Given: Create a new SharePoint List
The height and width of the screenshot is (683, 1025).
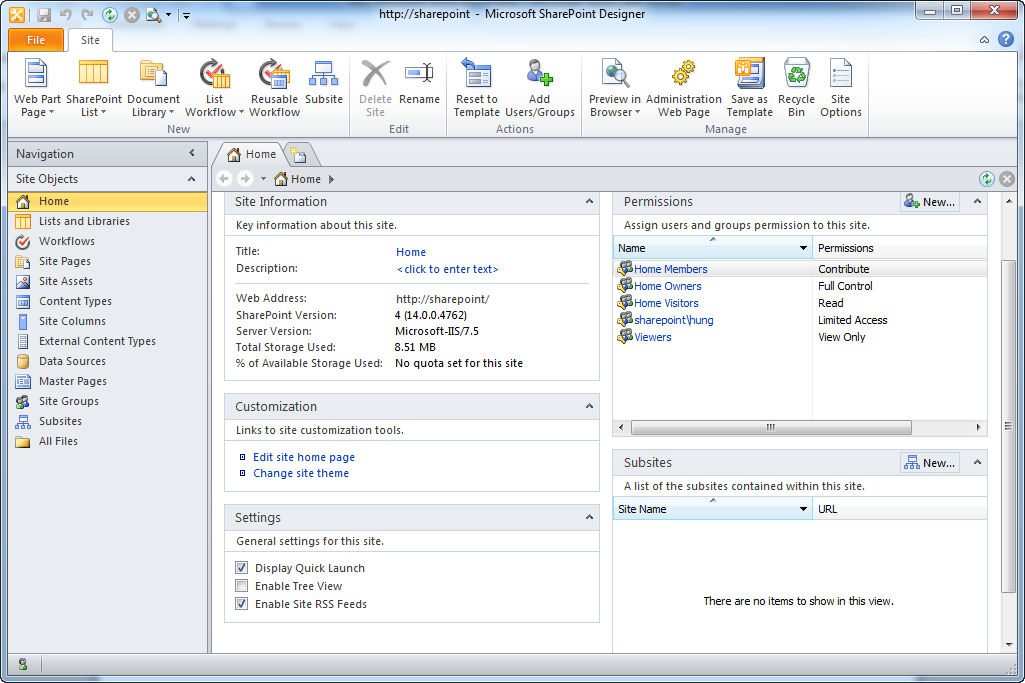Looking at the screenshot, I should [93, 88].
